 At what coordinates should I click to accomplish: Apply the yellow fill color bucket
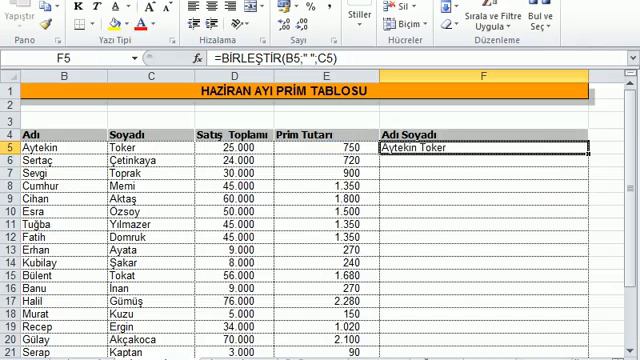click(114, 24)
